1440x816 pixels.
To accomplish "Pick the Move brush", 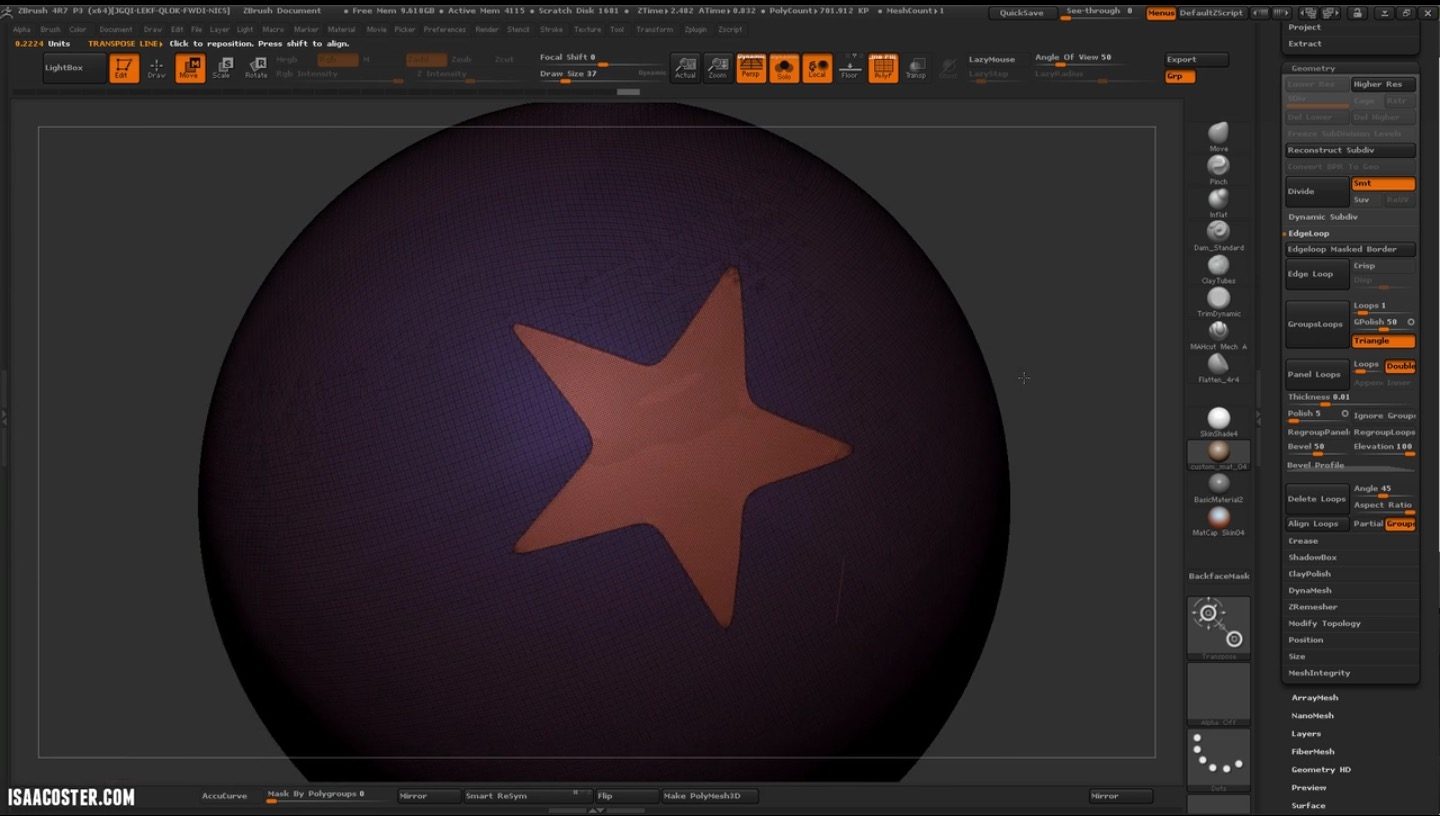I will click(x=1218, y=135).
